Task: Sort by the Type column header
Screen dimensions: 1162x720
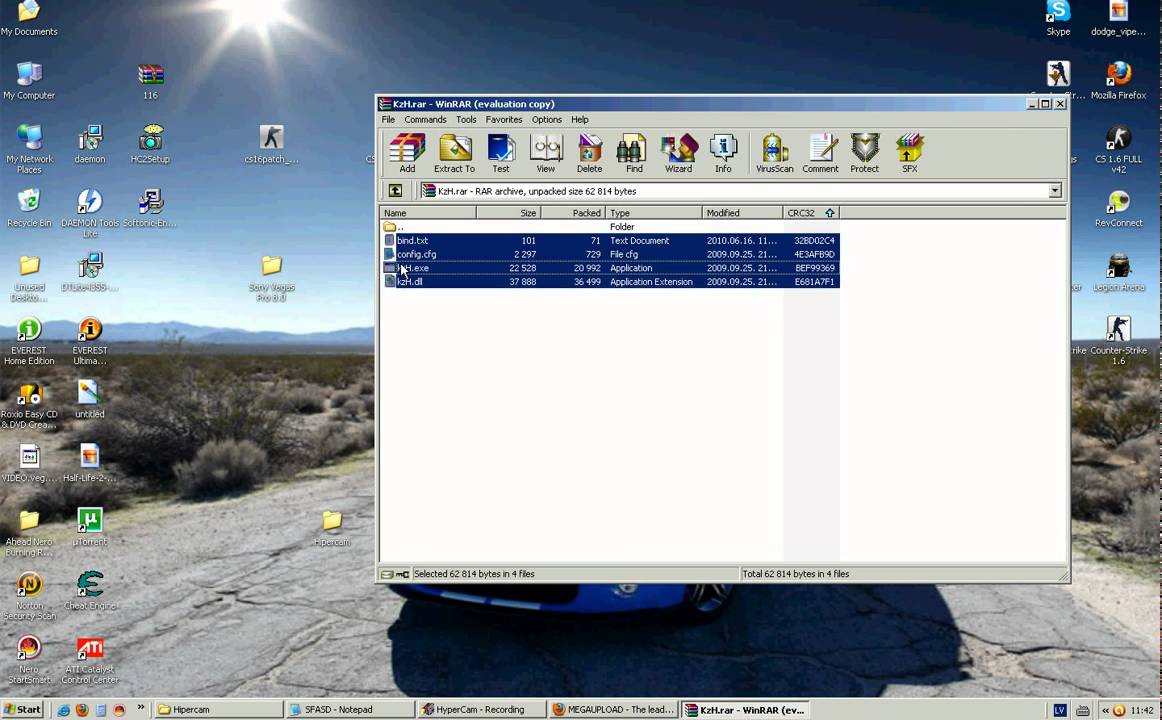Action: [x=654, y=213]
